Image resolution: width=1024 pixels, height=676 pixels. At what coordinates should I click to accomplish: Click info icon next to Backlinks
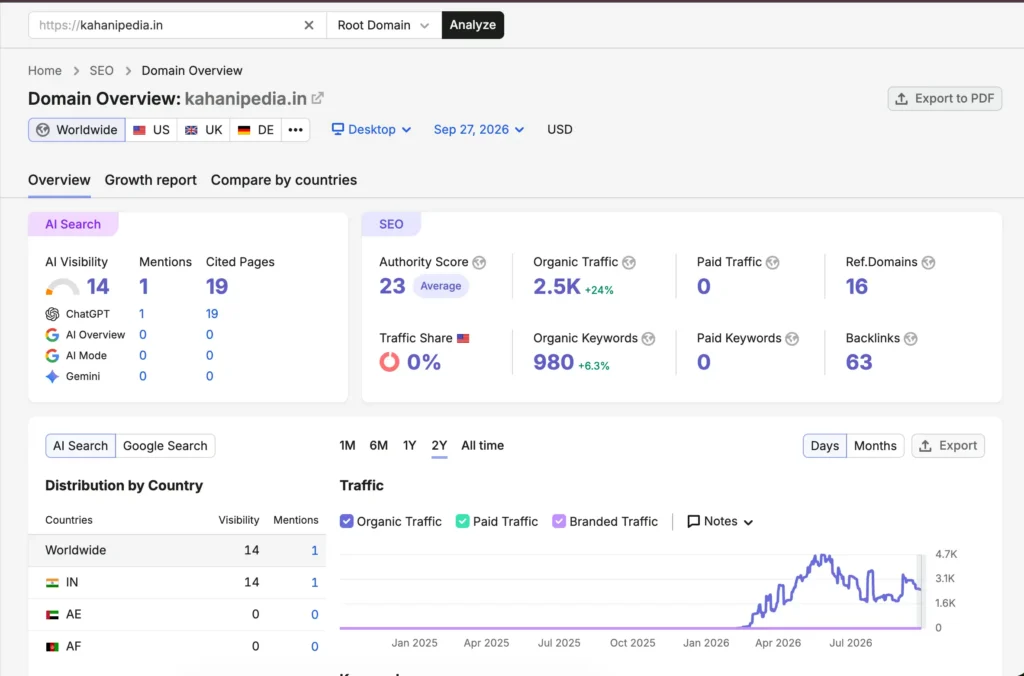coord(910,339)
